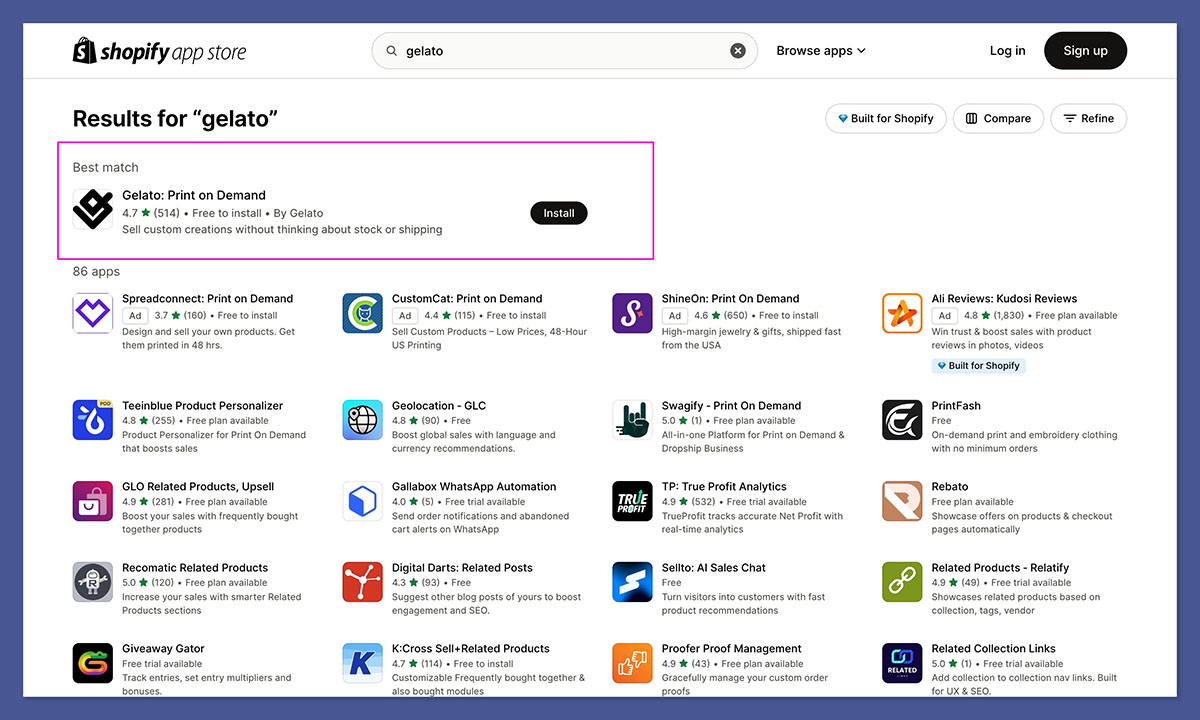1200x720 pixels.
Task: Open Rebato title link
Action: pyautogui.click(x=950, y=486)
